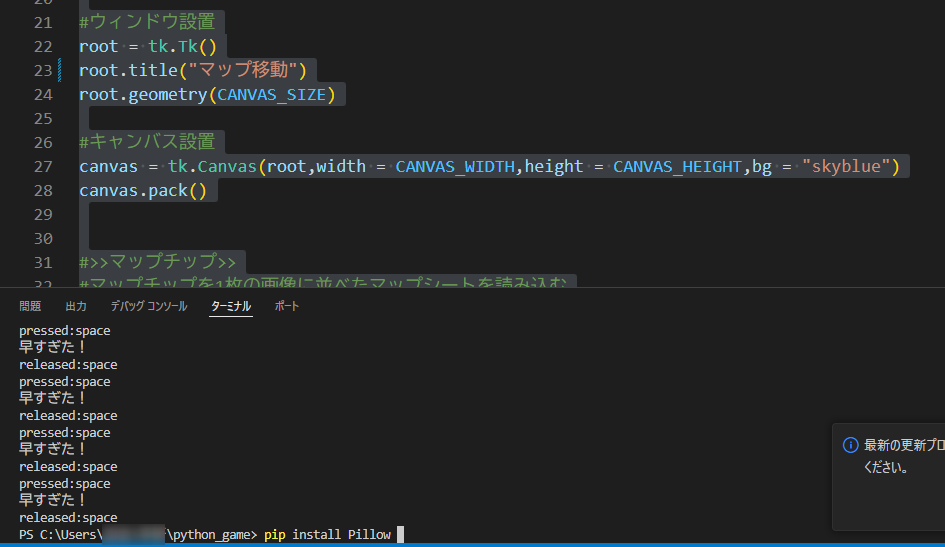Viewport: 945px width, 547px height.
Task: Select the ターミナル tab
Action: pos(231,306)
